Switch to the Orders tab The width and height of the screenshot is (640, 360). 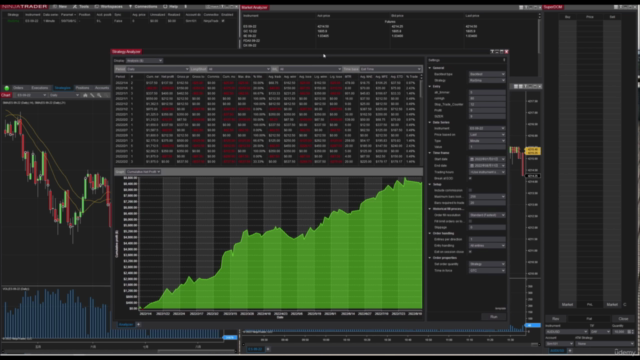coord(18,88)
